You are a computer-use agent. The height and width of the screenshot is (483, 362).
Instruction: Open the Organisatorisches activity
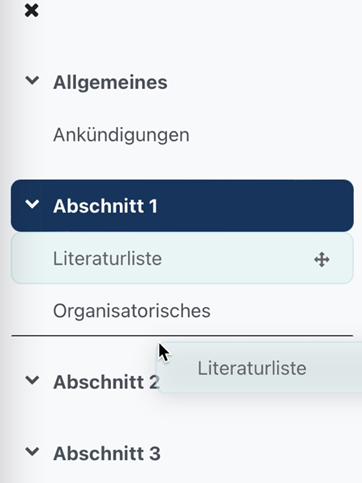(x=132, y=311)
